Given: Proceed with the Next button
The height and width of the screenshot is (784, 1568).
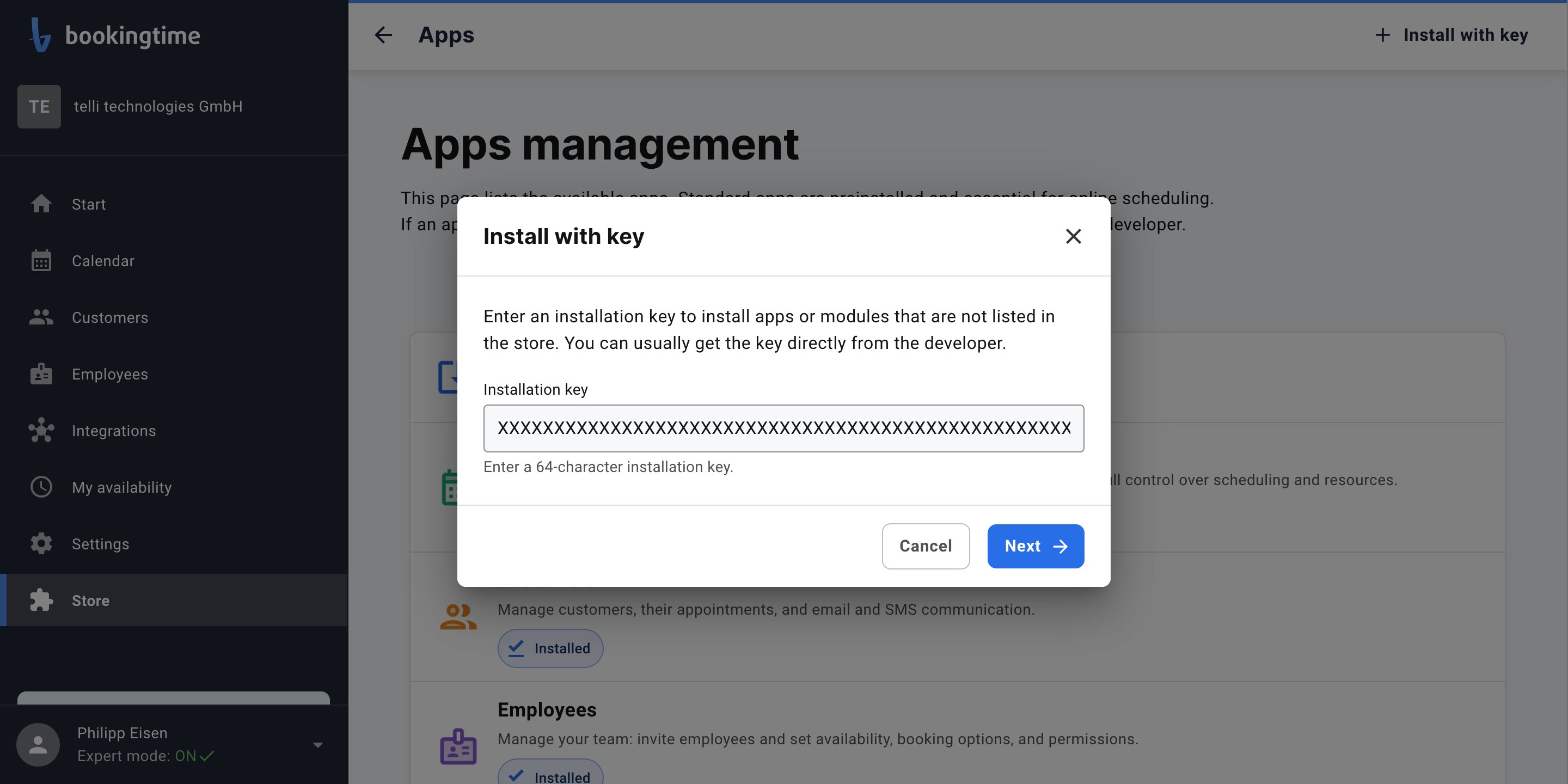Looking at the screenshot, I should coord(1036,546).
